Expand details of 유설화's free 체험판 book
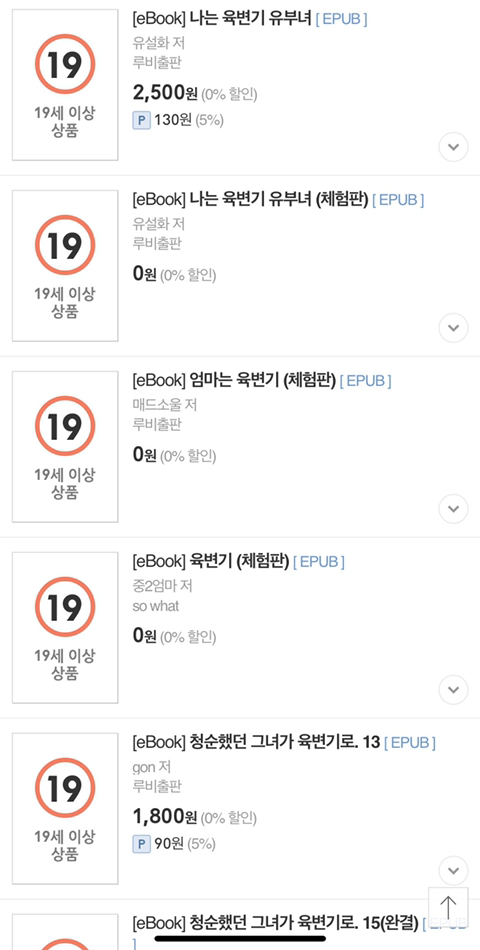Screen dimensions: 480x950 click(453, 328)
